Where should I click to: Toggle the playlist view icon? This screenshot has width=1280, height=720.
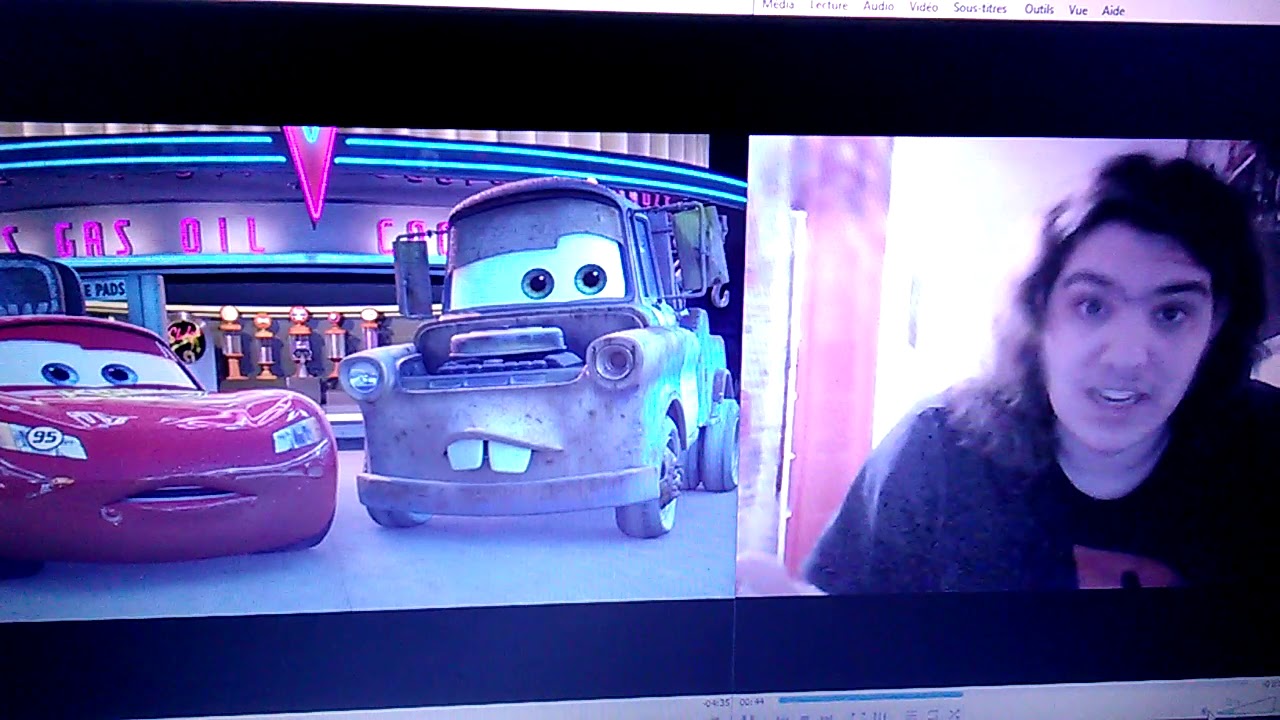911,714
